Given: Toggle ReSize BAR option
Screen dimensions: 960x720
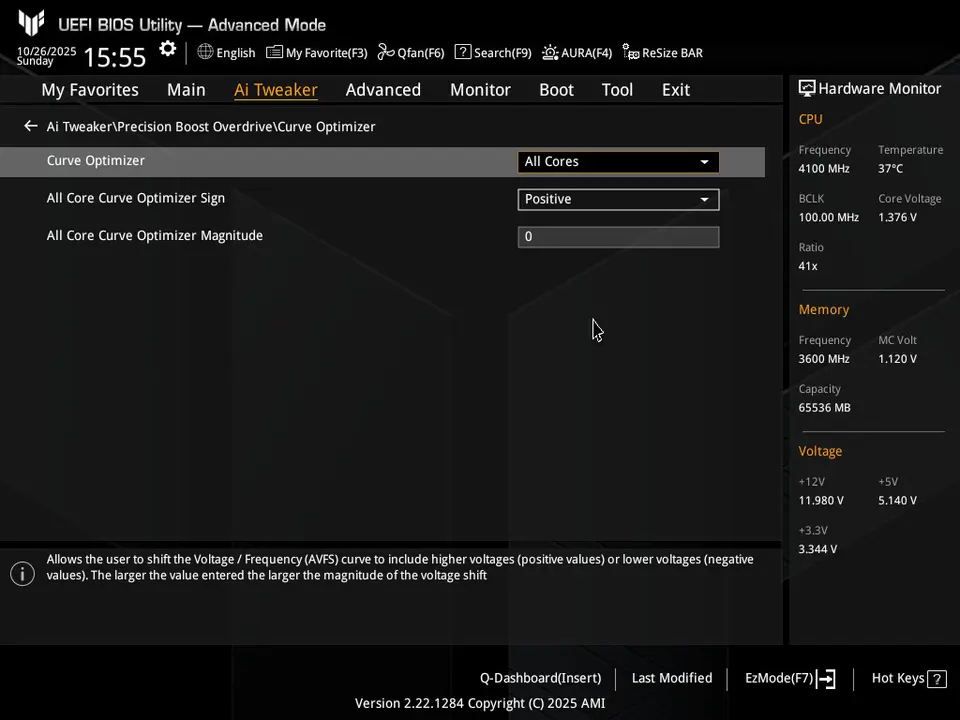Looking at the screenshot, I should [x=662, y=53].
